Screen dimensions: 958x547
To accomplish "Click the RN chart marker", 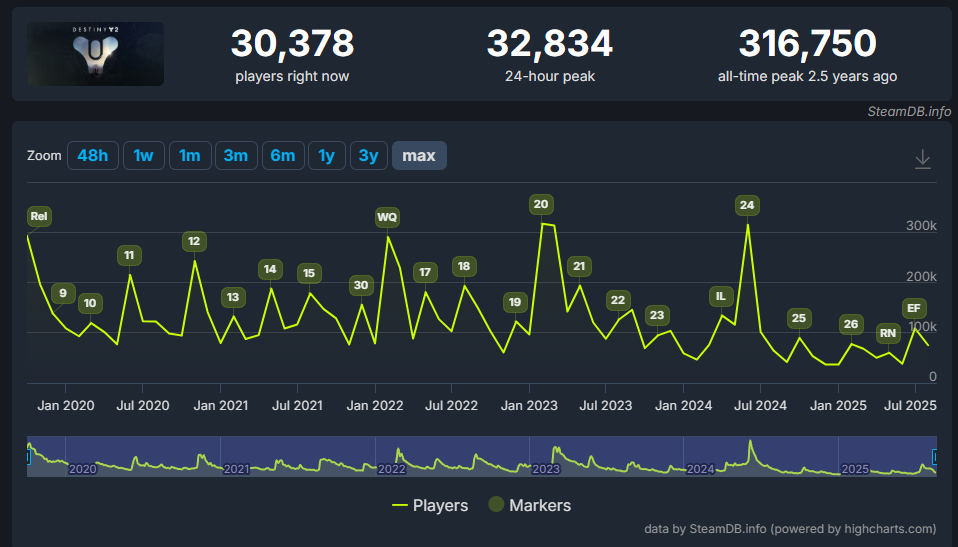I will pos(888,333).
